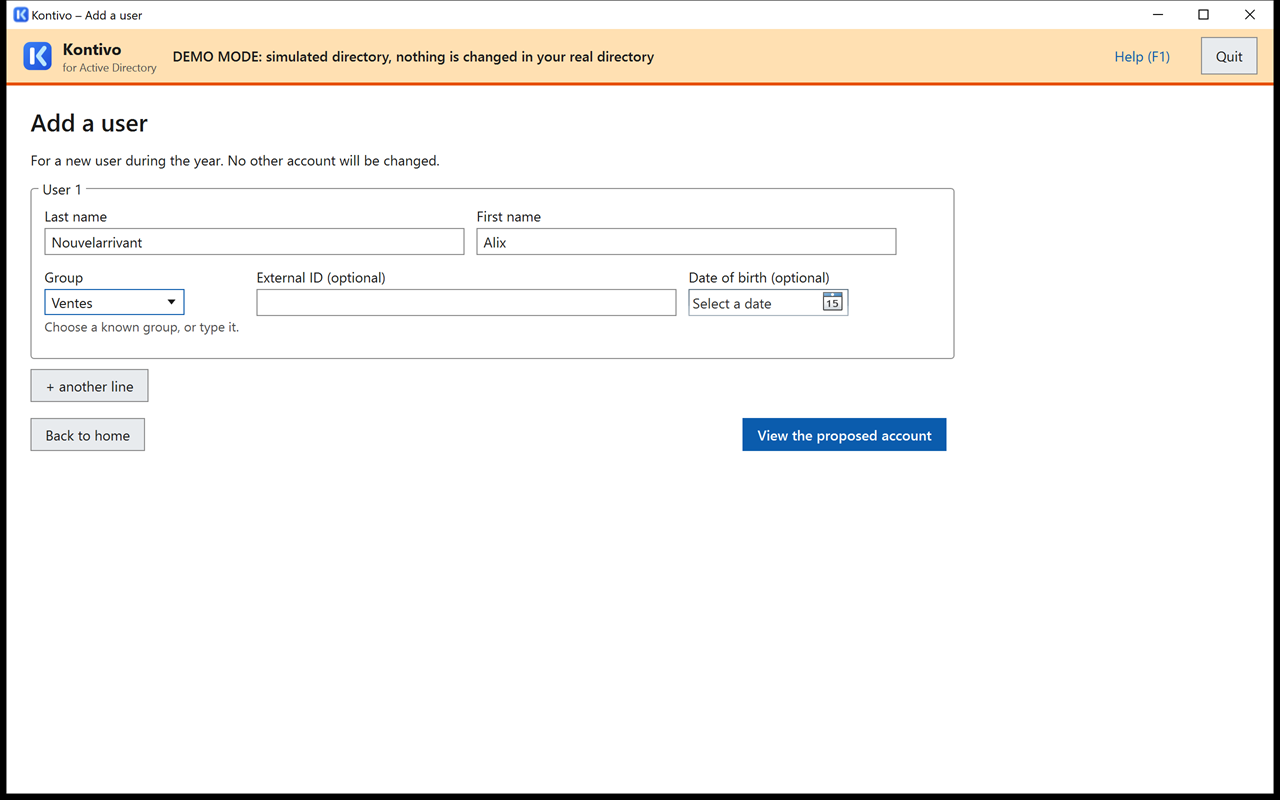This screenshot has width=1280, height=800.
Task: Click the 'External ID (optional)' label
Action: 321,278
